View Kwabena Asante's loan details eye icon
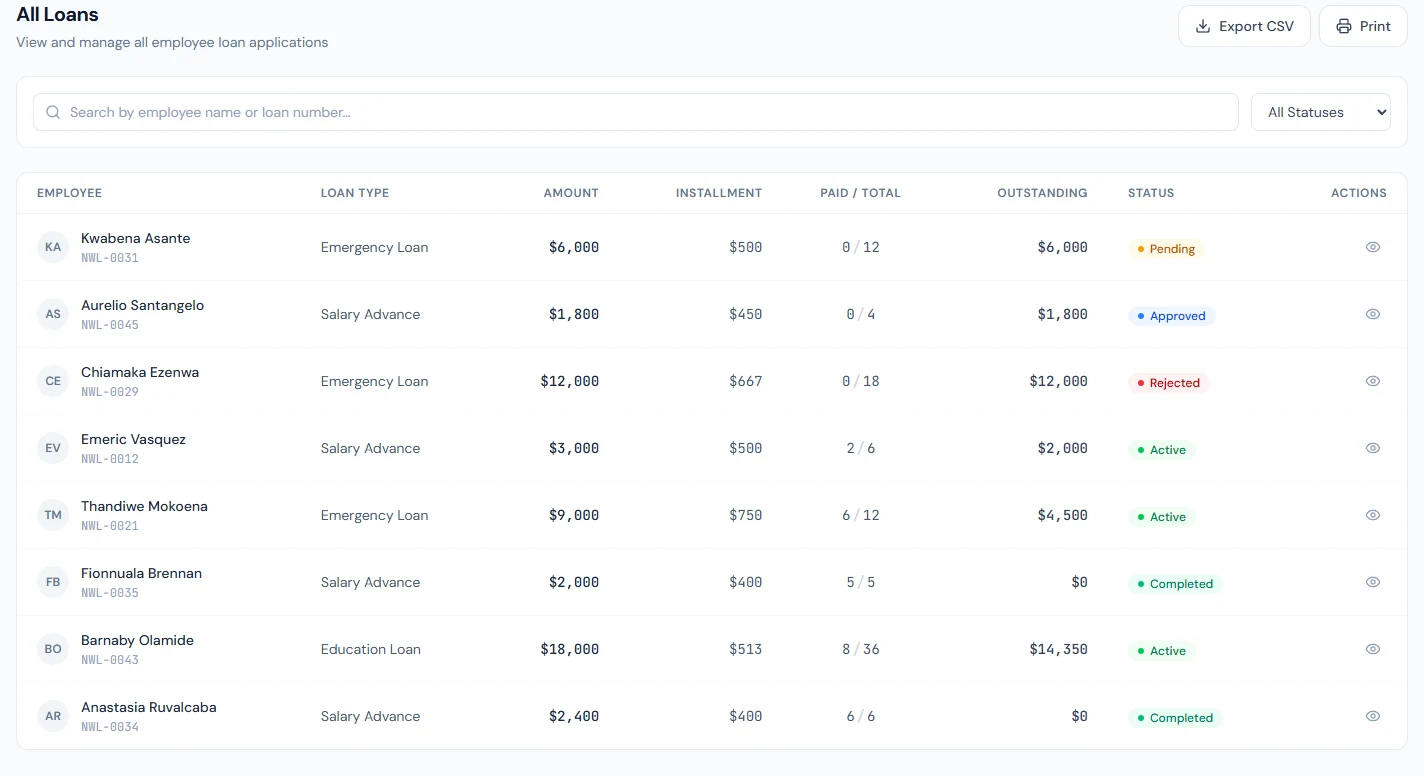The image size is (1424, 776). tap(1373, 247)
